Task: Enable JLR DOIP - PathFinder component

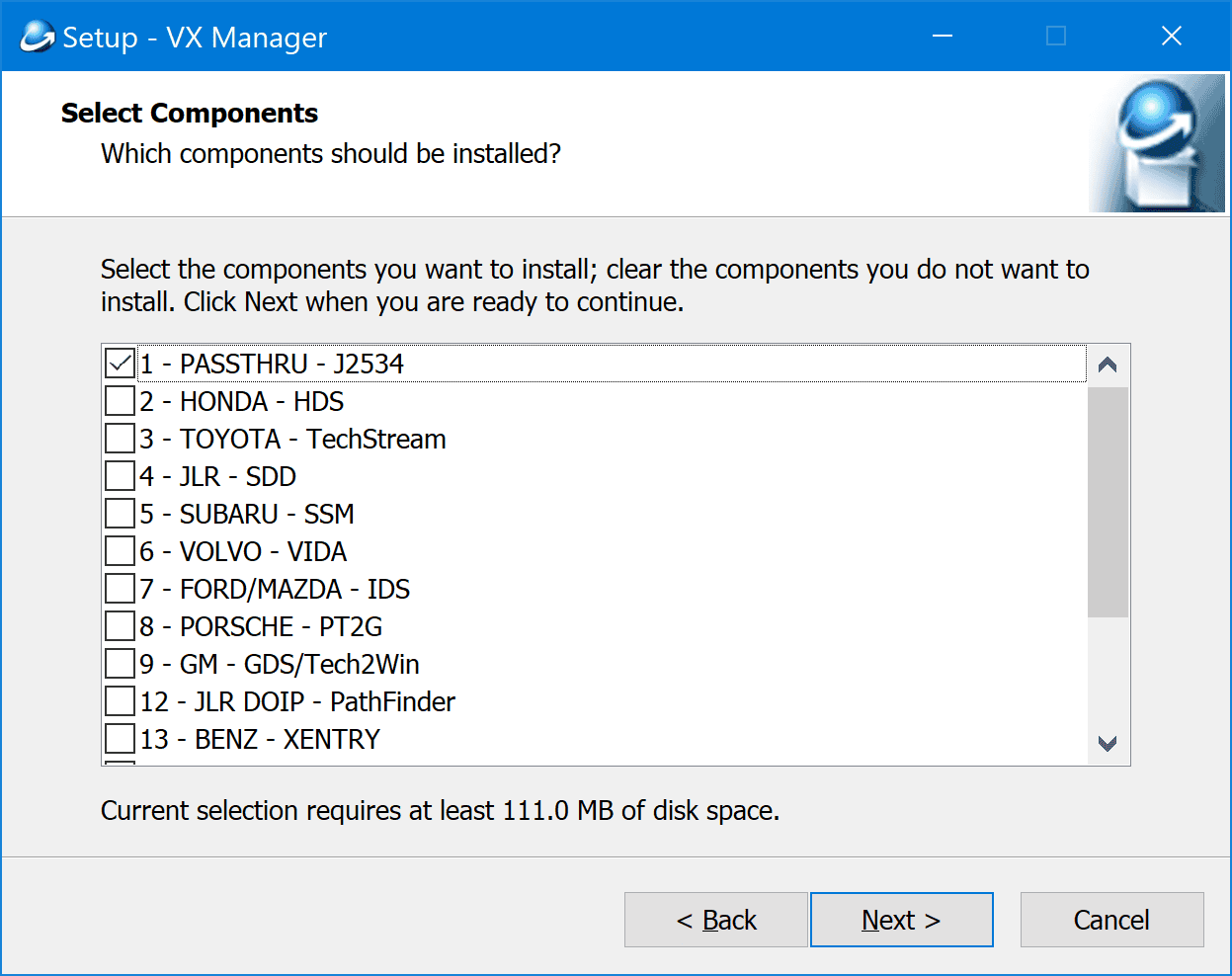Action: tap(120, 701)
